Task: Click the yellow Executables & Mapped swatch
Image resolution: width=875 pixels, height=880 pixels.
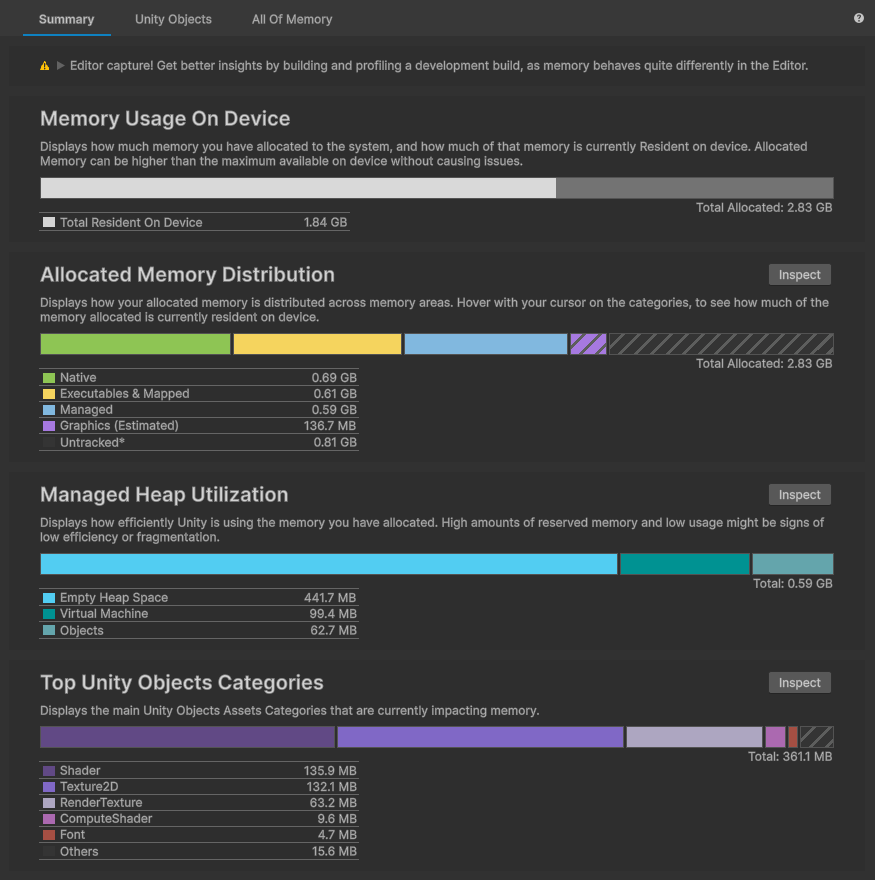Action: point(49,394)
